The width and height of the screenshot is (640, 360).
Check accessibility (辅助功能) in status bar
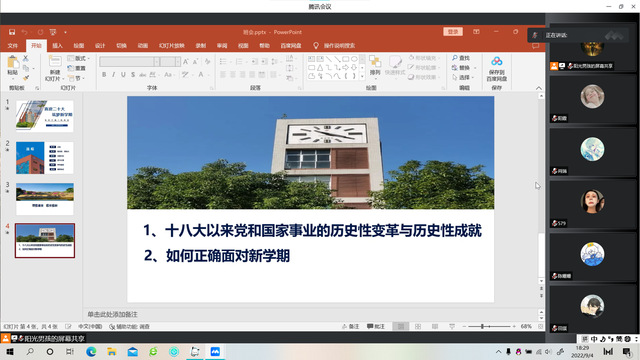click(x=129, y=327)
